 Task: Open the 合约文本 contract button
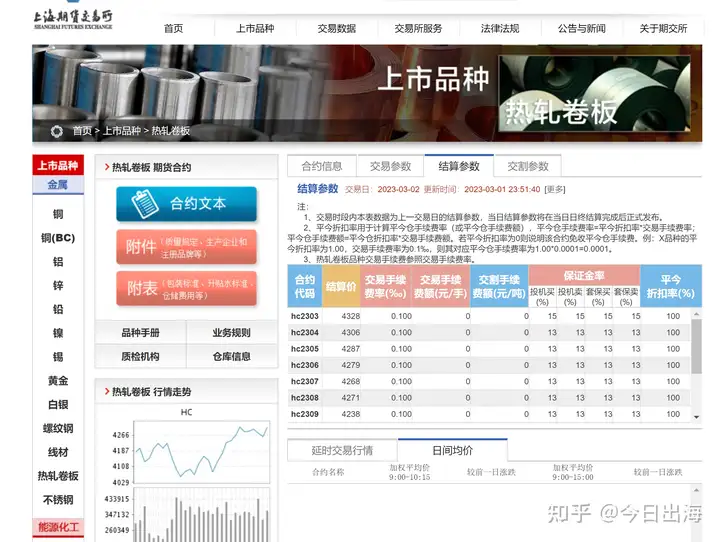[x=186, y=204]
